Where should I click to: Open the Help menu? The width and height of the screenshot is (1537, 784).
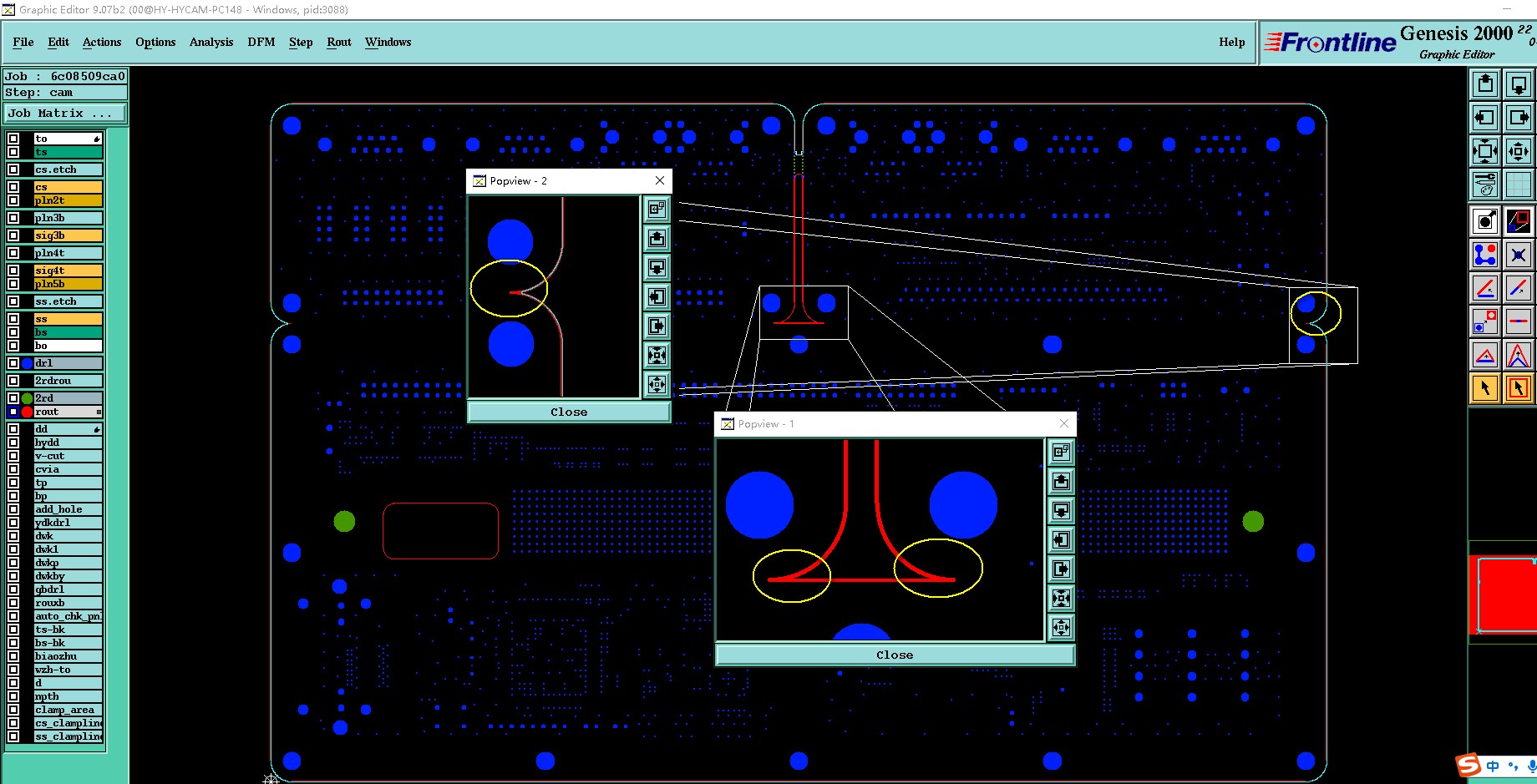pos(1232,42)
